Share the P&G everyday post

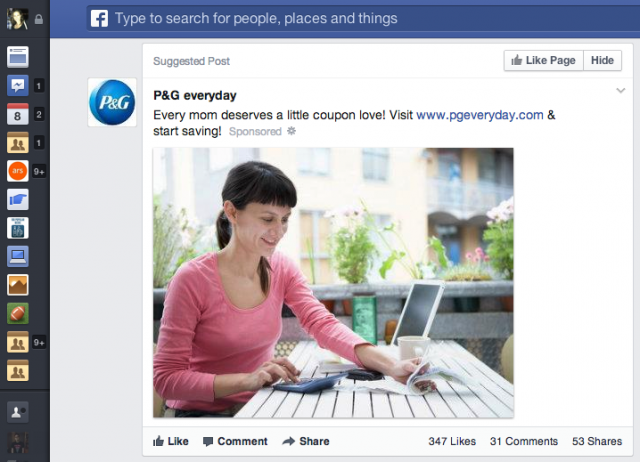point(306,441)
